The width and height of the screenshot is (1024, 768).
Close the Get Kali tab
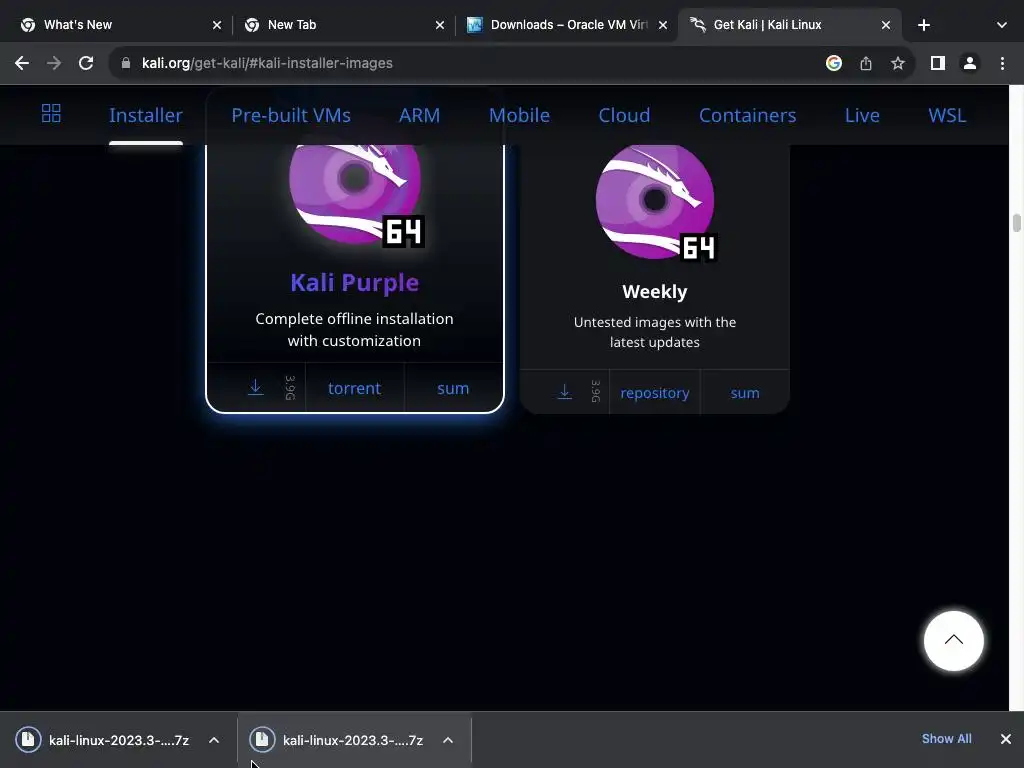coord(886,25)
